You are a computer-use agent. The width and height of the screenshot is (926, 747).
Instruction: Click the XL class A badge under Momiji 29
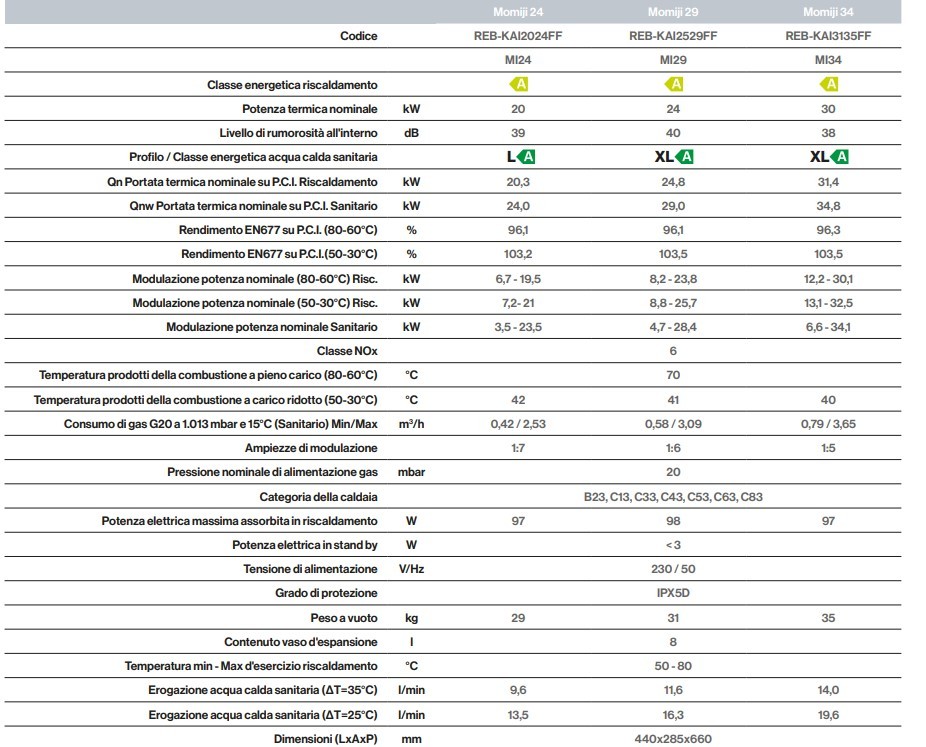point(673,157)
